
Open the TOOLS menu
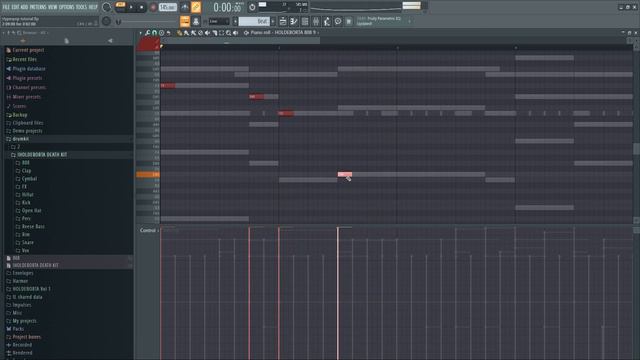81,7
